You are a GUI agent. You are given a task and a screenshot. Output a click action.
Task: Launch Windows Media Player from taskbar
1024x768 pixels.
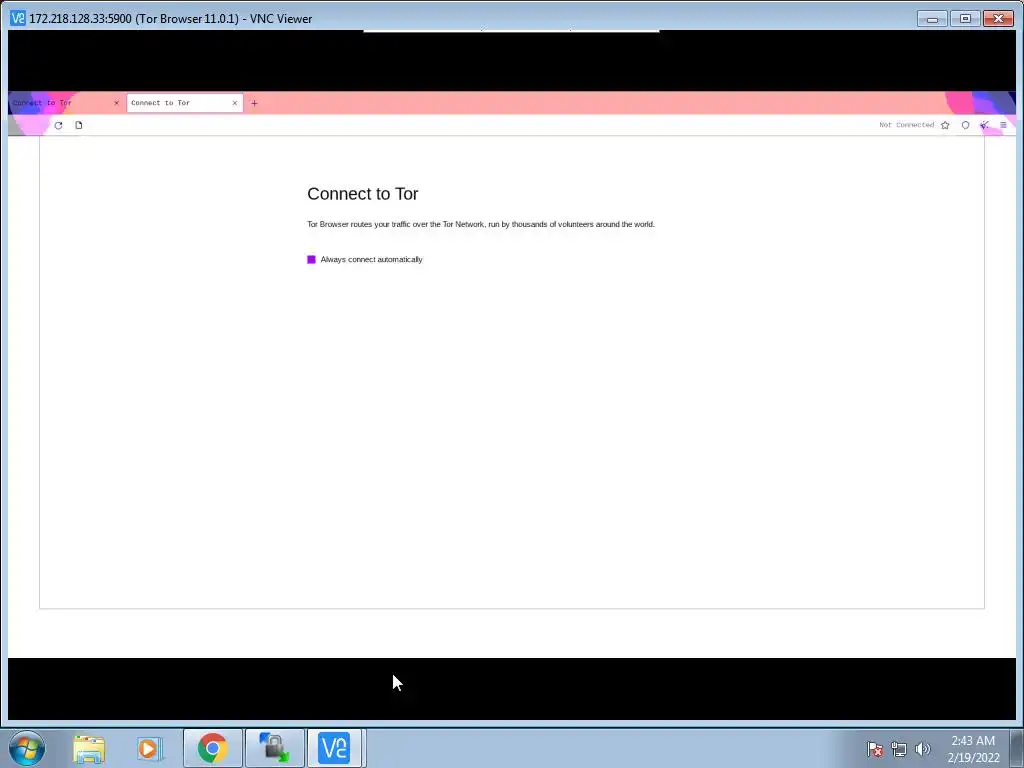(149, 748)
